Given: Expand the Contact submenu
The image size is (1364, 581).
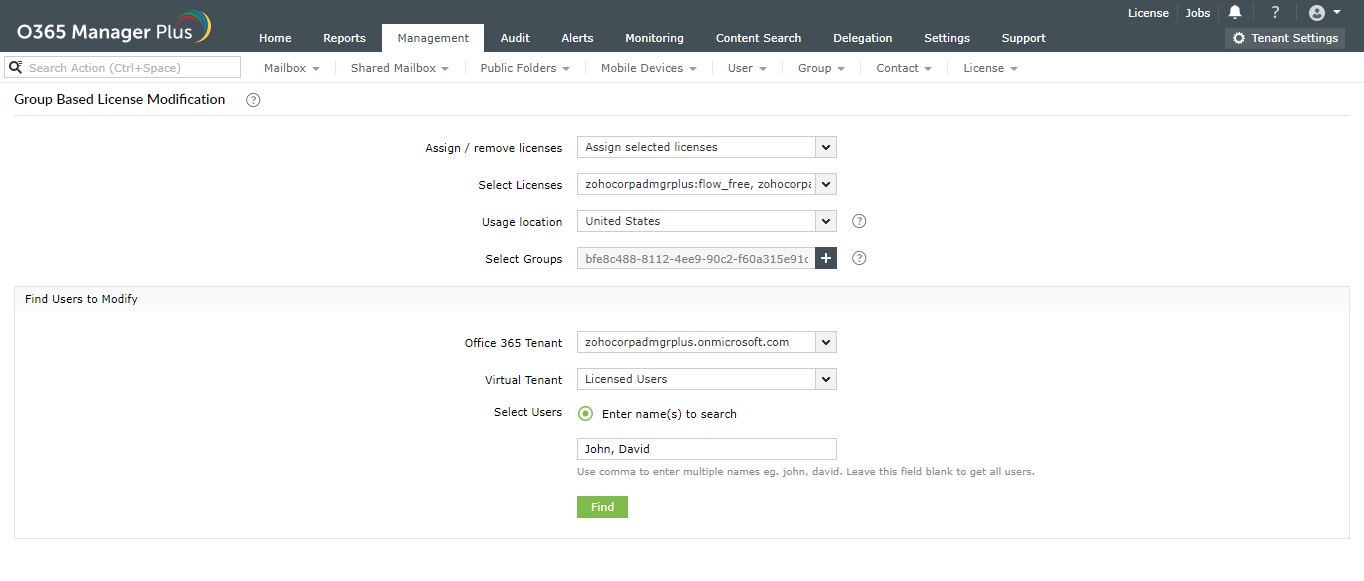Looking at the screenshot, I should coord(904,68).
